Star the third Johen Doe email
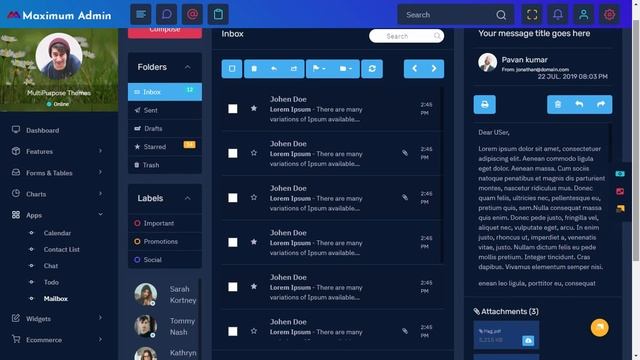The height and width of the screenshot is (360, 640). tap(254, 197)
